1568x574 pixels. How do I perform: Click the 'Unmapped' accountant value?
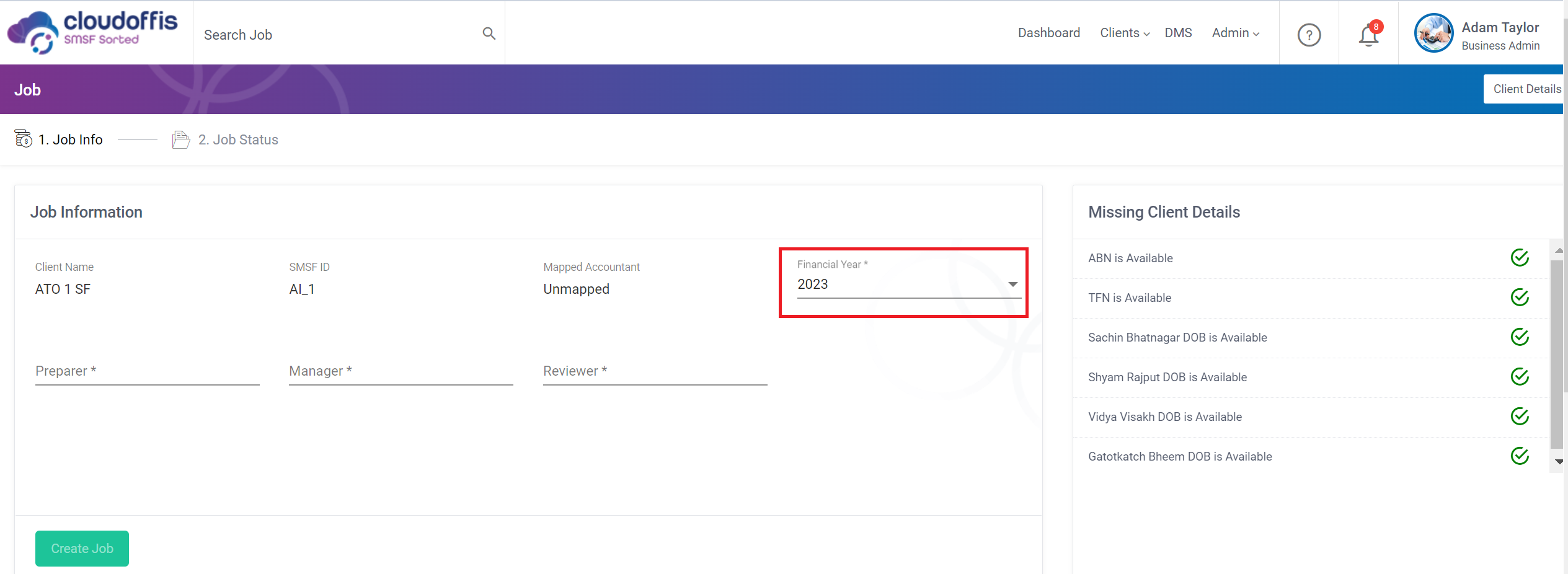pyautogui.click(x=576, y=289)
